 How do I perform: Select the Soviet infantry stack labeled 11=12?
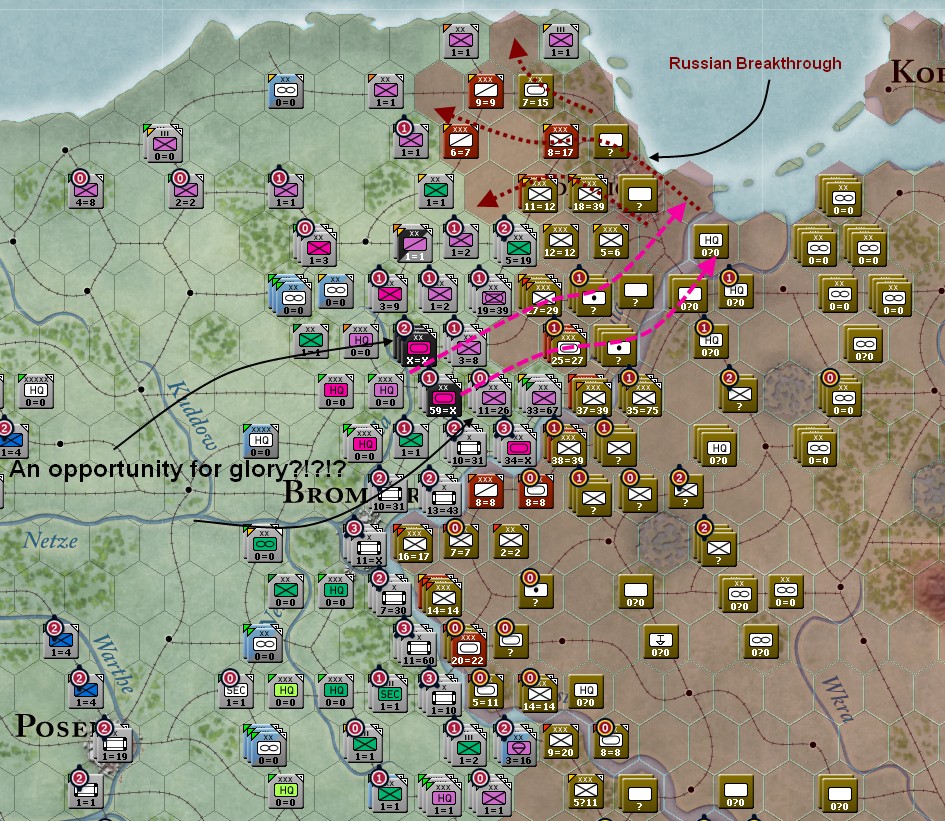coord(539,195)
